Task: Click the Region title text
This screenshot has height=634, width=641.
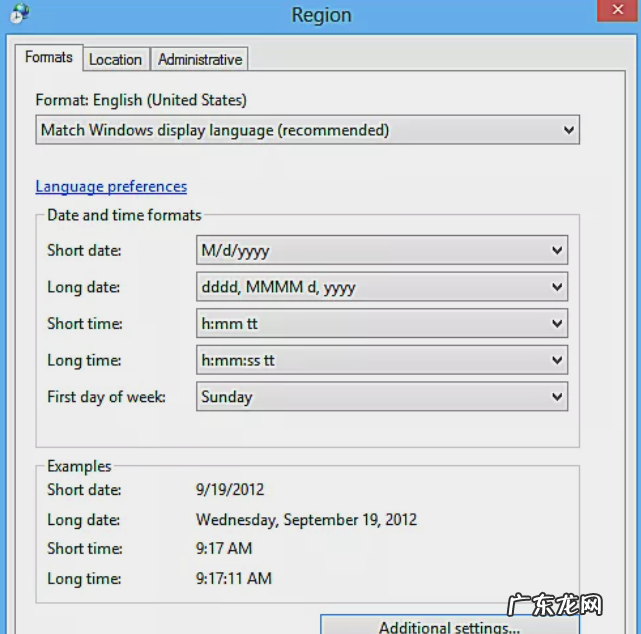Action: (x=321, y=16)
